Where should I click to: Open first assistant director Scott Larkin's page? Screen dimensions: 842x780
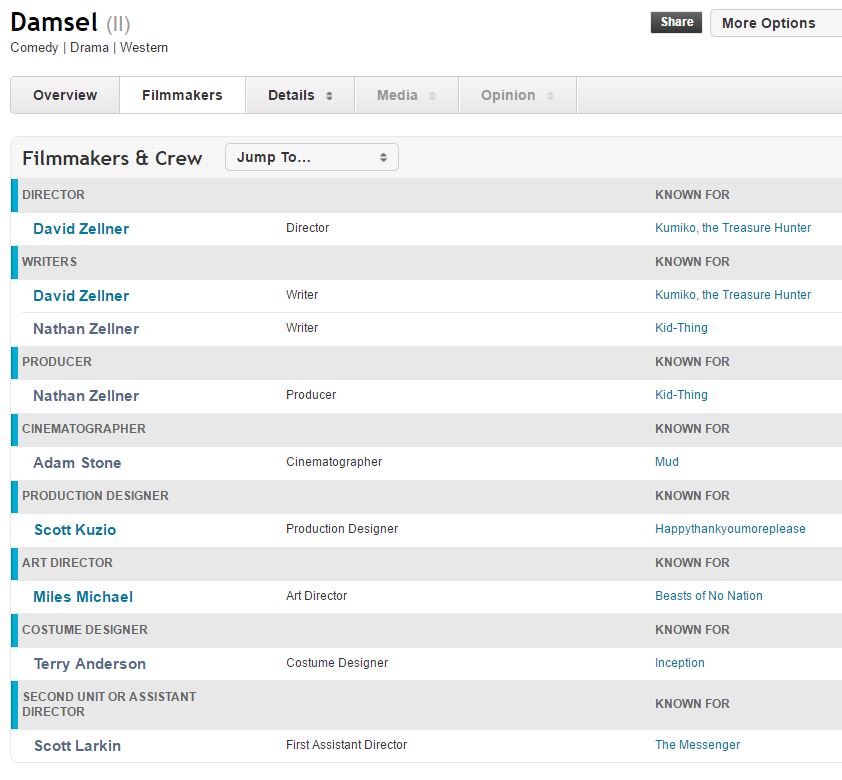pyautogui.click(x=77, y=745)
